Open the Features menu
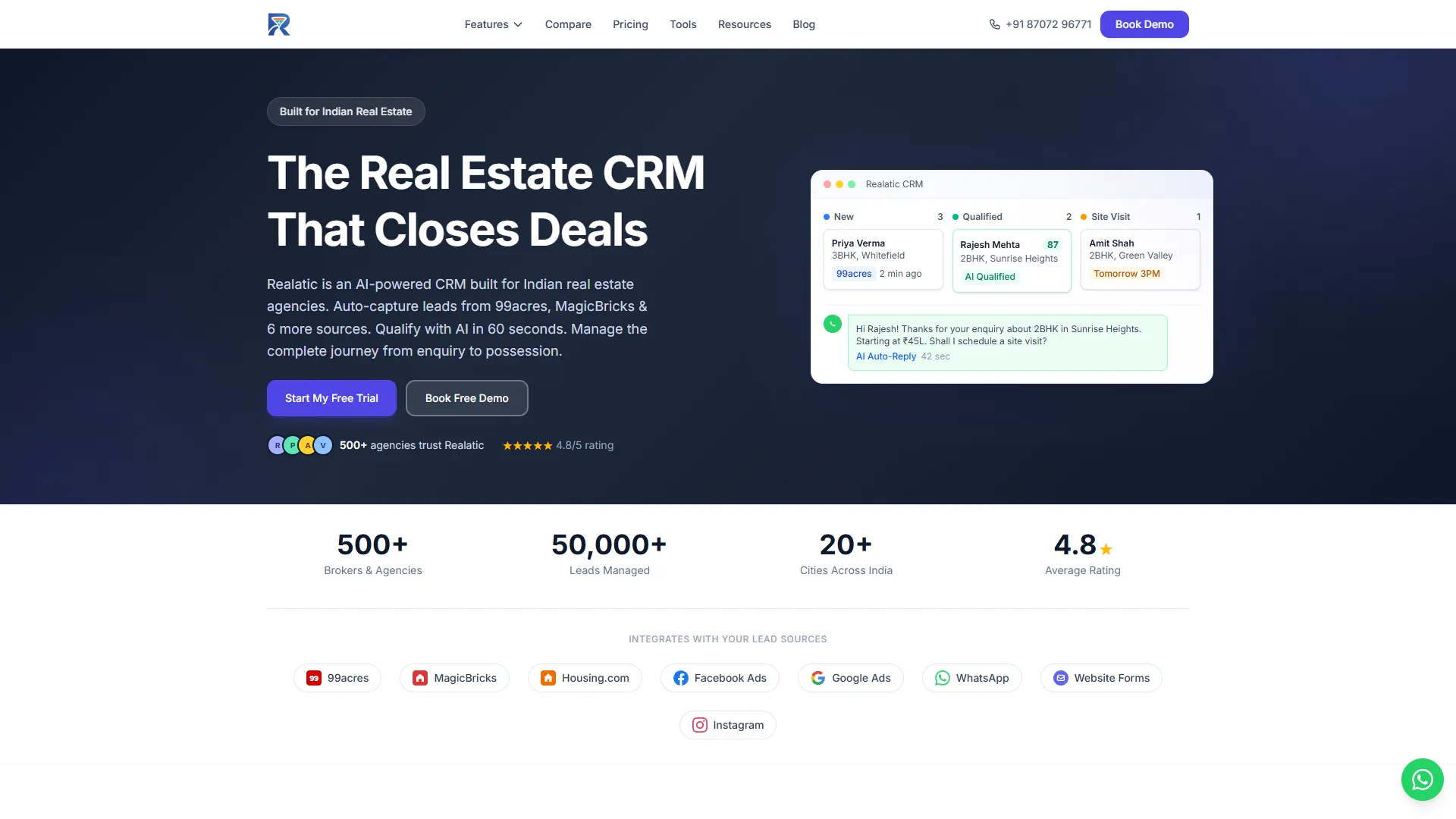 pyautogui.click(x=494, y=24)
